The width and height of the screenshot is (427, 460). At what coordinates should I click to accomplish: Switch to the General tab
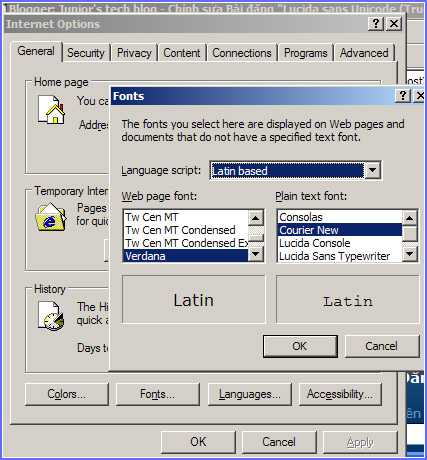36,51
